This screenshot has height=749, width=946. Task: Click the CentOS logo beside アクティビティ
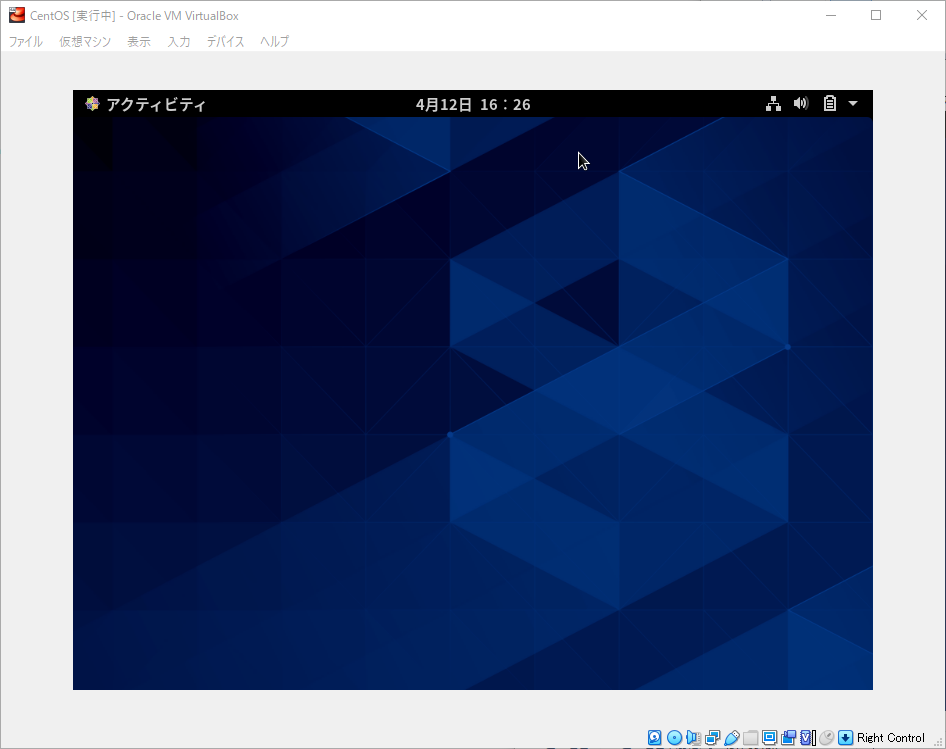pos(92,104)
